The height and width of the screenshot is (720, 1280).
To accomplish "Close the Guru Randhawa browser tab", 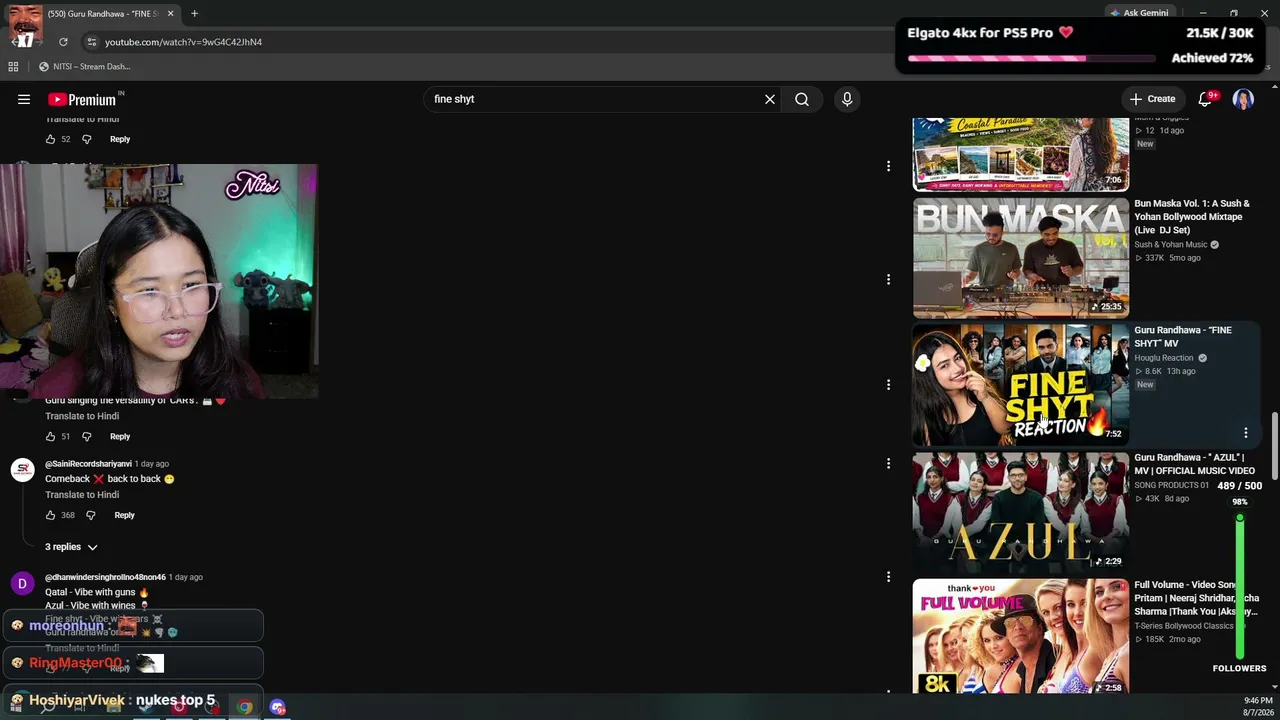I will (x=170, y=14).
